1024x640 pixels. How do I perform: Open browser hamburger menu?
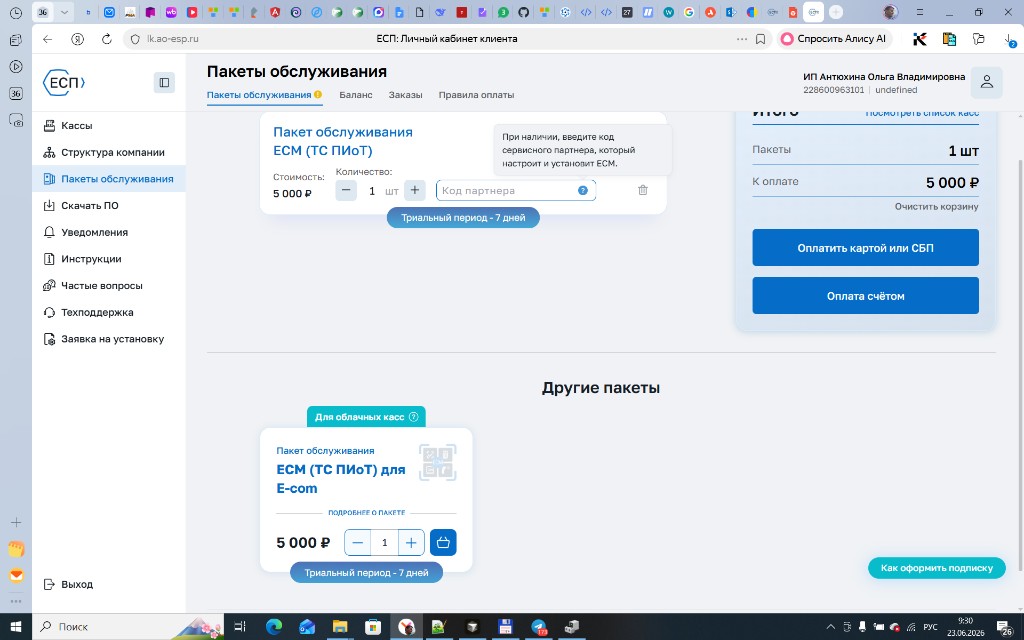point(919,12)
